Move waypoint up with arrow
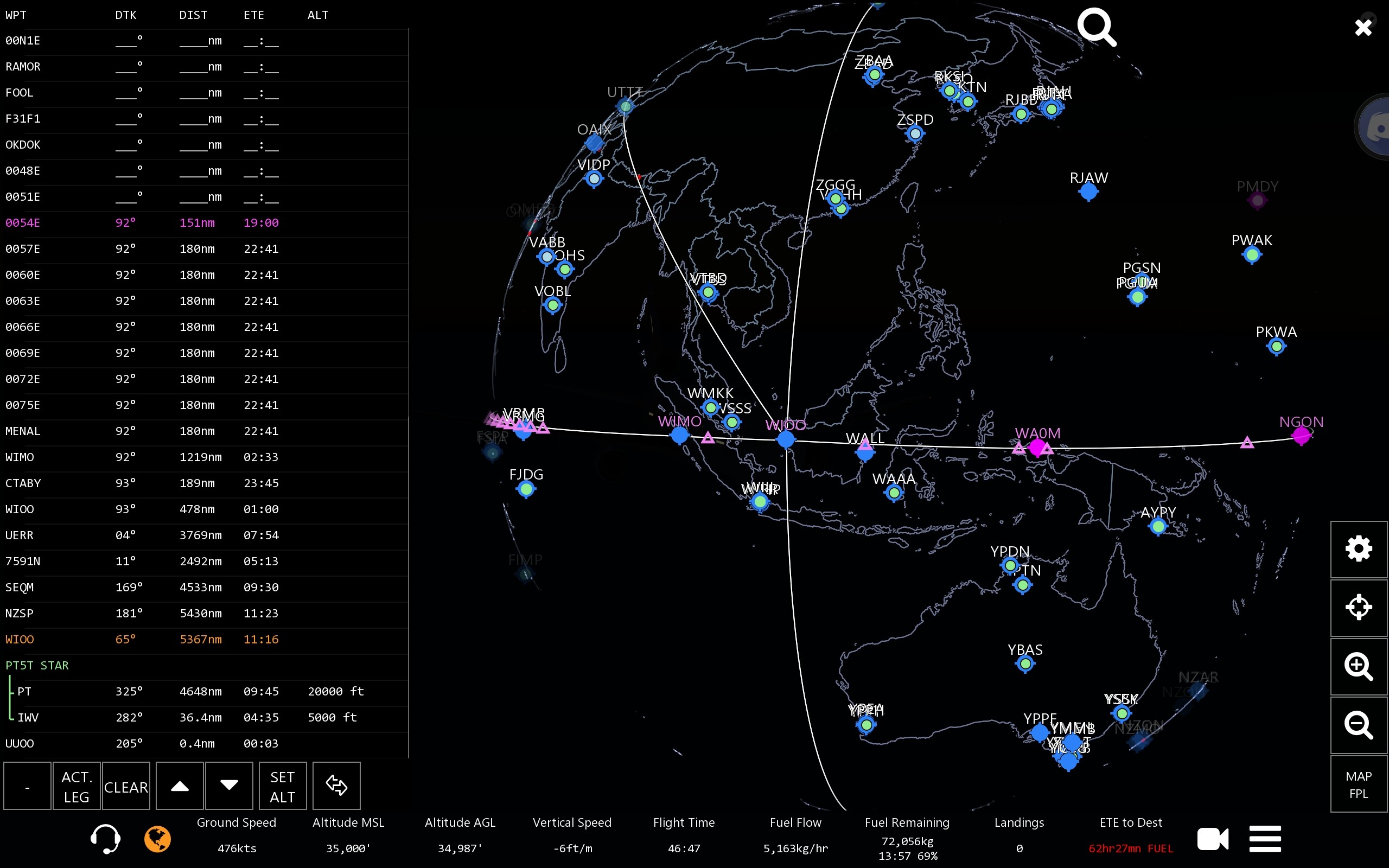Image resolution: width=1389 pixels, height=868 pixels. pos(180,787)
